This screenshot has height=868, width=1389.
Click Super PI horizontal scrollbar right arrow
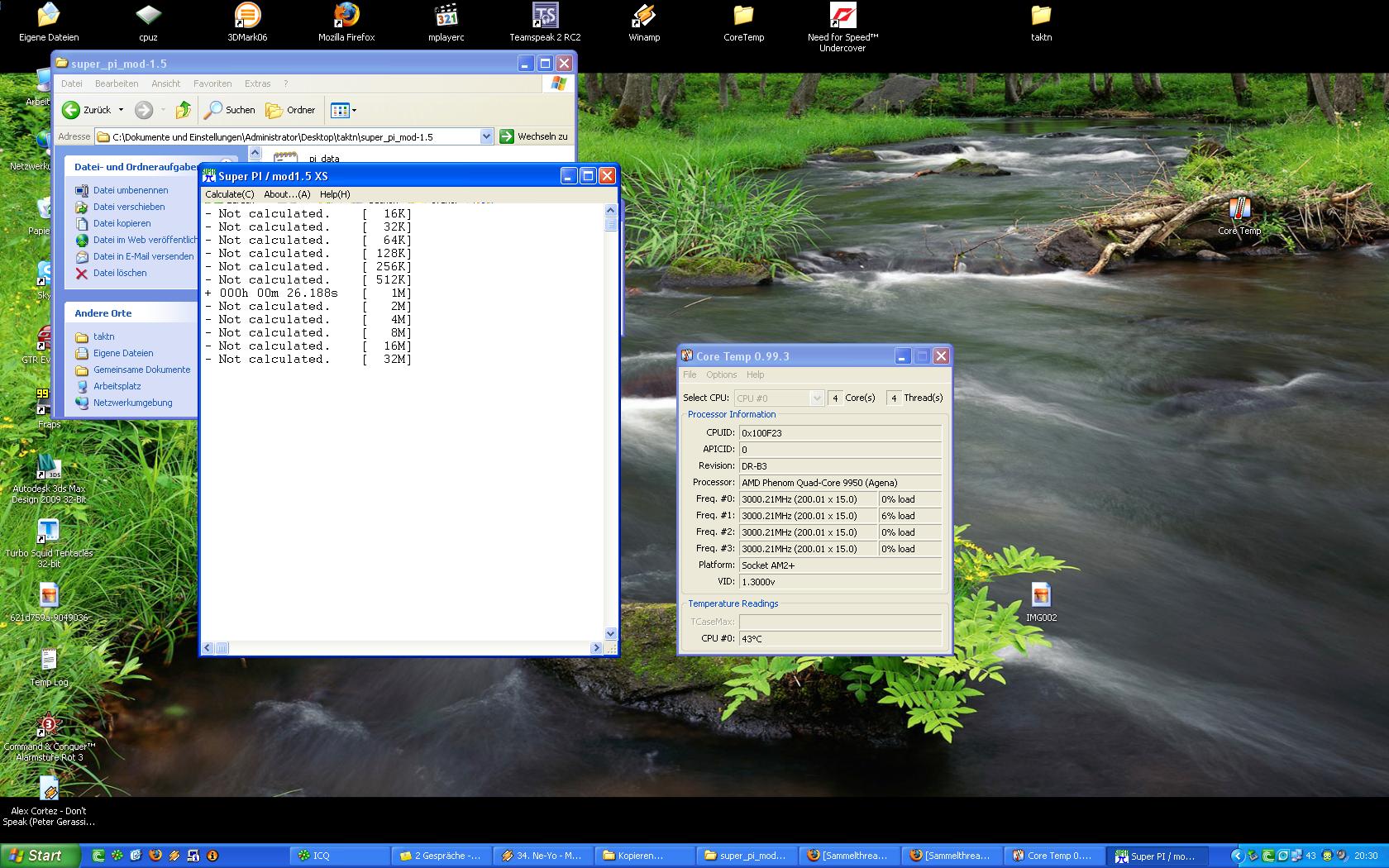(597, 648)
